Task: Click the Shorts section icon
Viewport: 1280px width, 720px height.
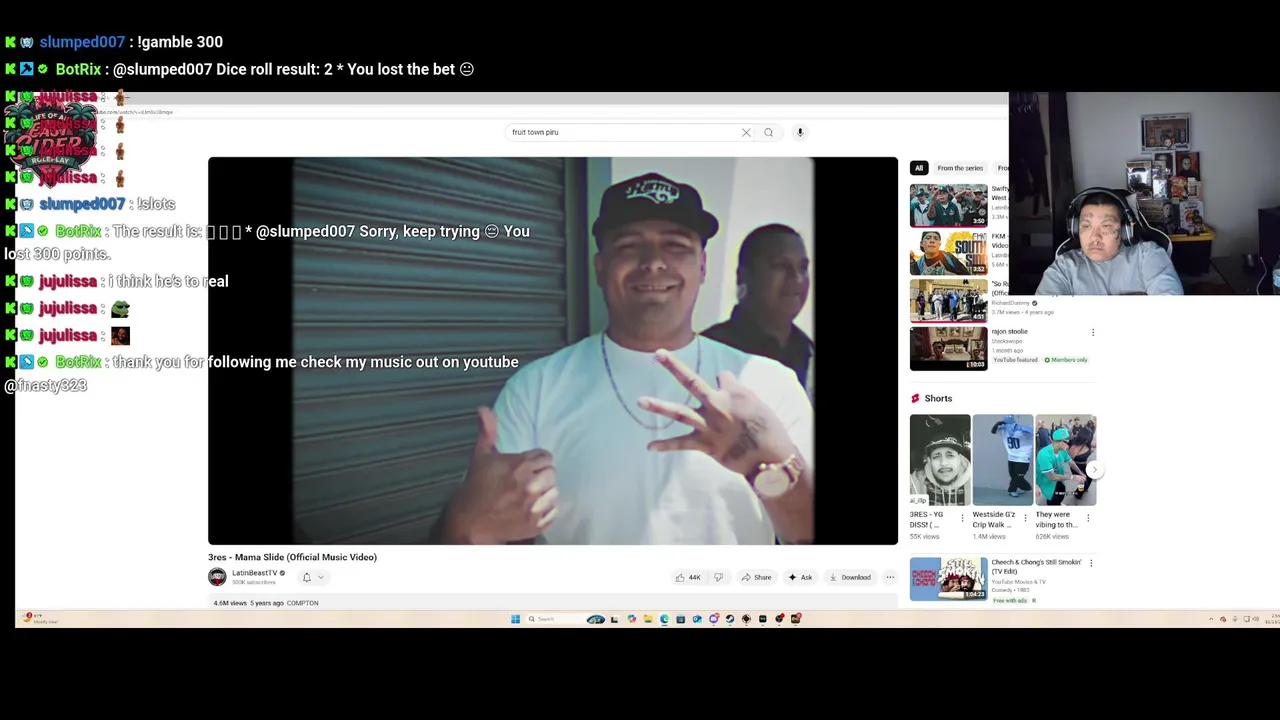Action: pos(915,398)
